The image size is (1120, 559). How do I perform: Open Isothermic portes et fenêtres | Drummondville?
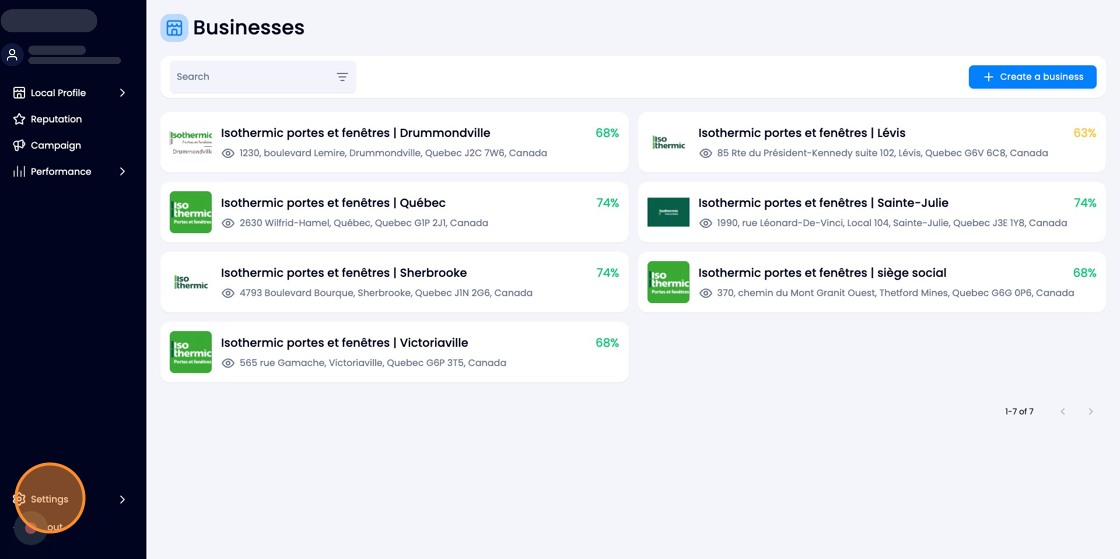pos(356,134)
